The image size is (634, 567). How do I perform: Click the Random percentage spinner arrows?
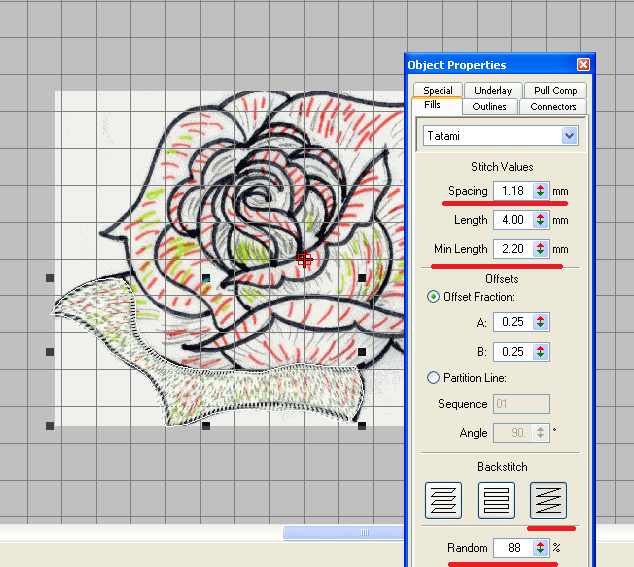(540, 548)
